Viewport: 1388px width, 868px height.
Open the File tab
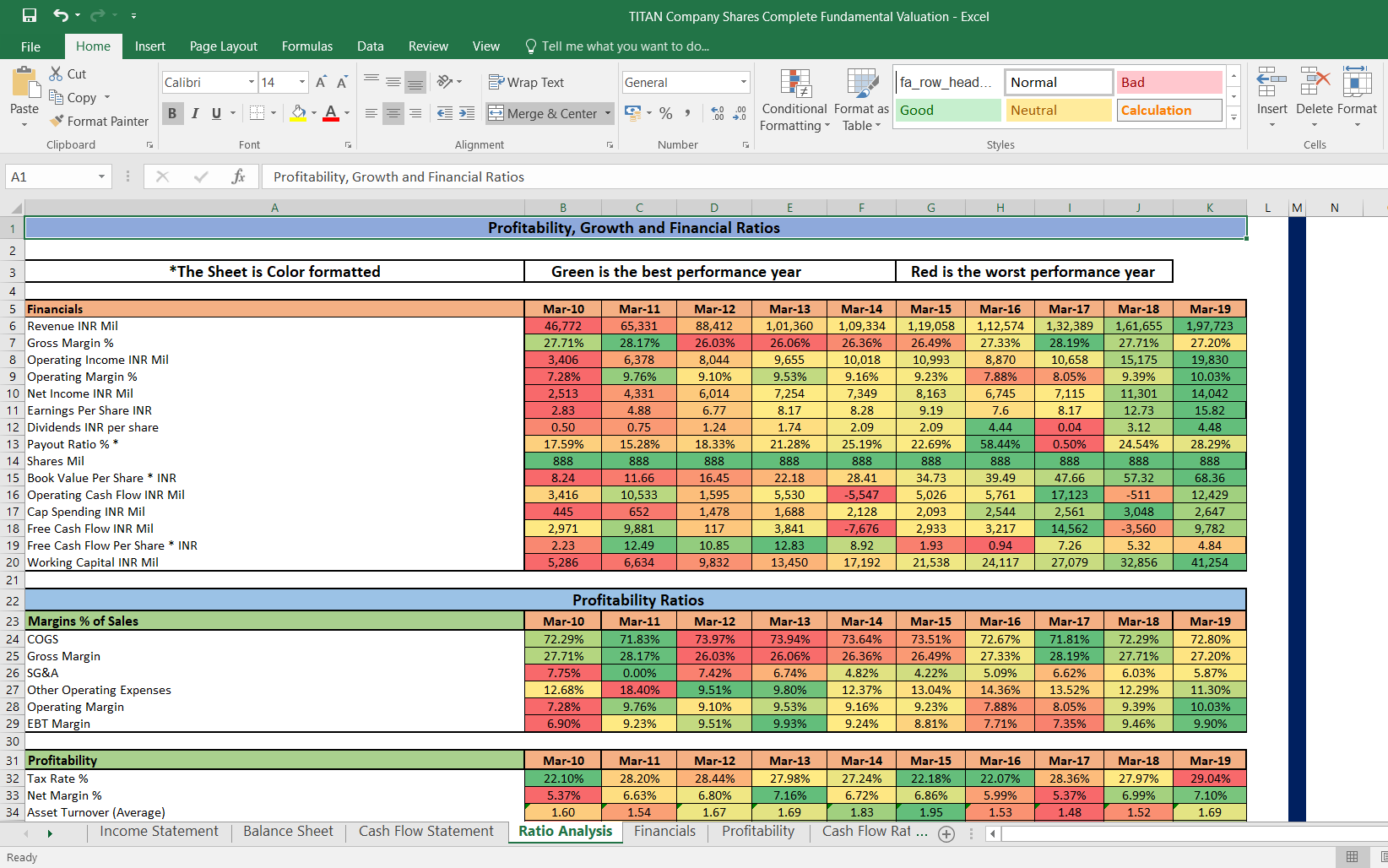[30, 46]
